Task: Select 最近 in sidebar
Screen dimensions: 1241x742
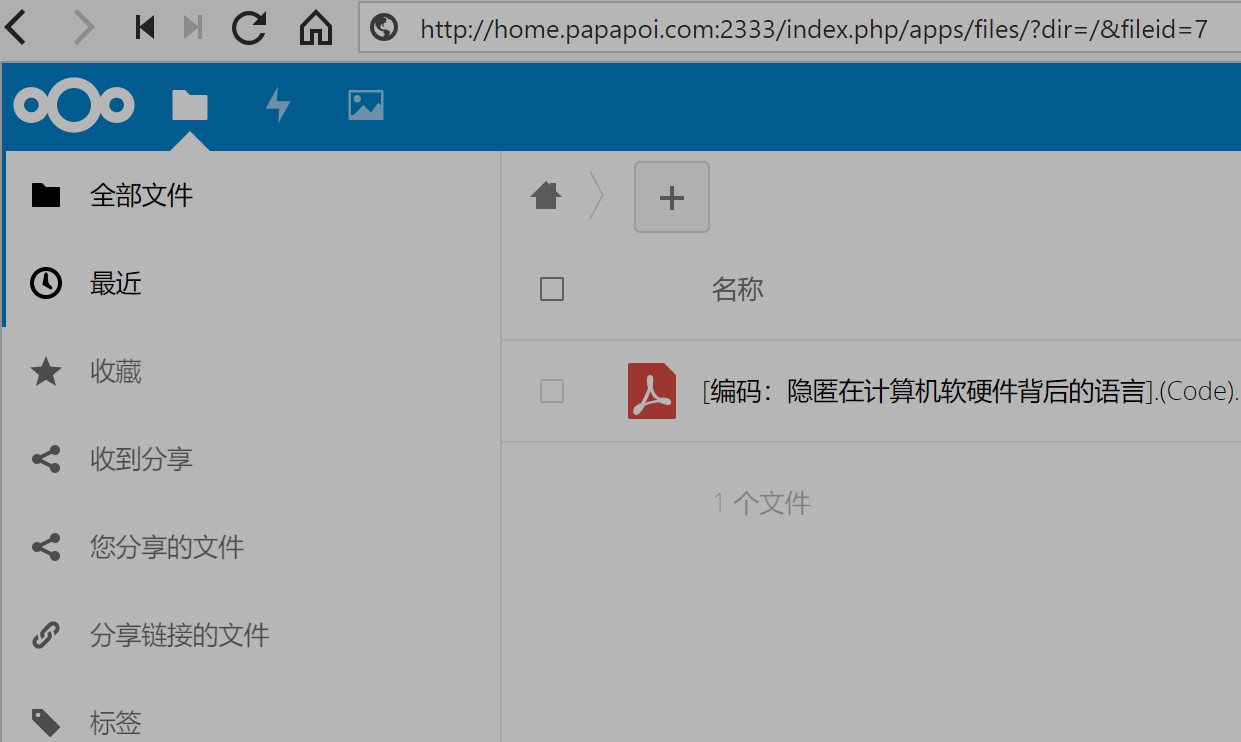Action: [116, 284]
